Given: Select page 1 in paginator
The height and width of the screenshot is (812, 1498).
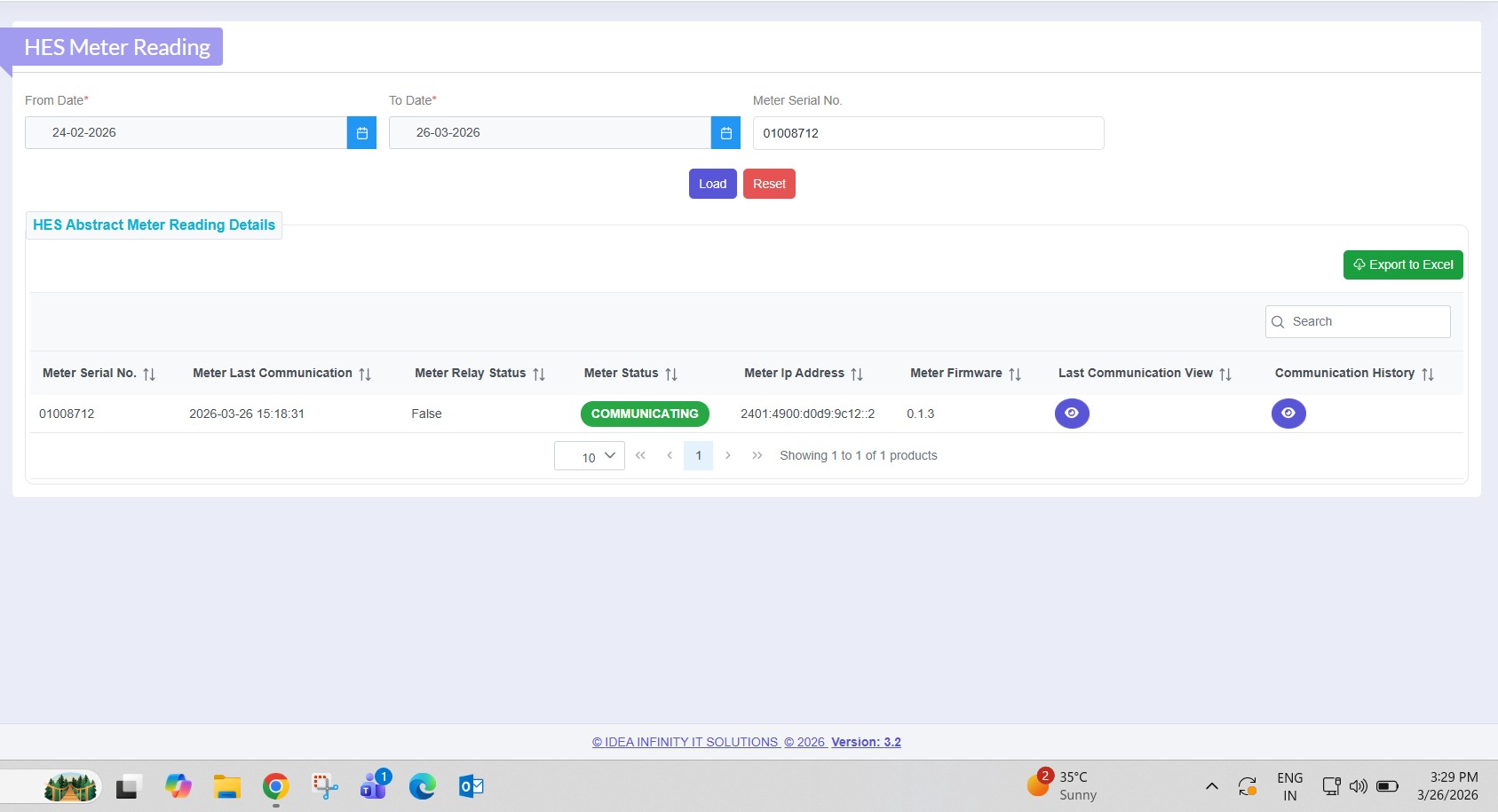Looking at the screenshot, I should (x=699, y=455).
